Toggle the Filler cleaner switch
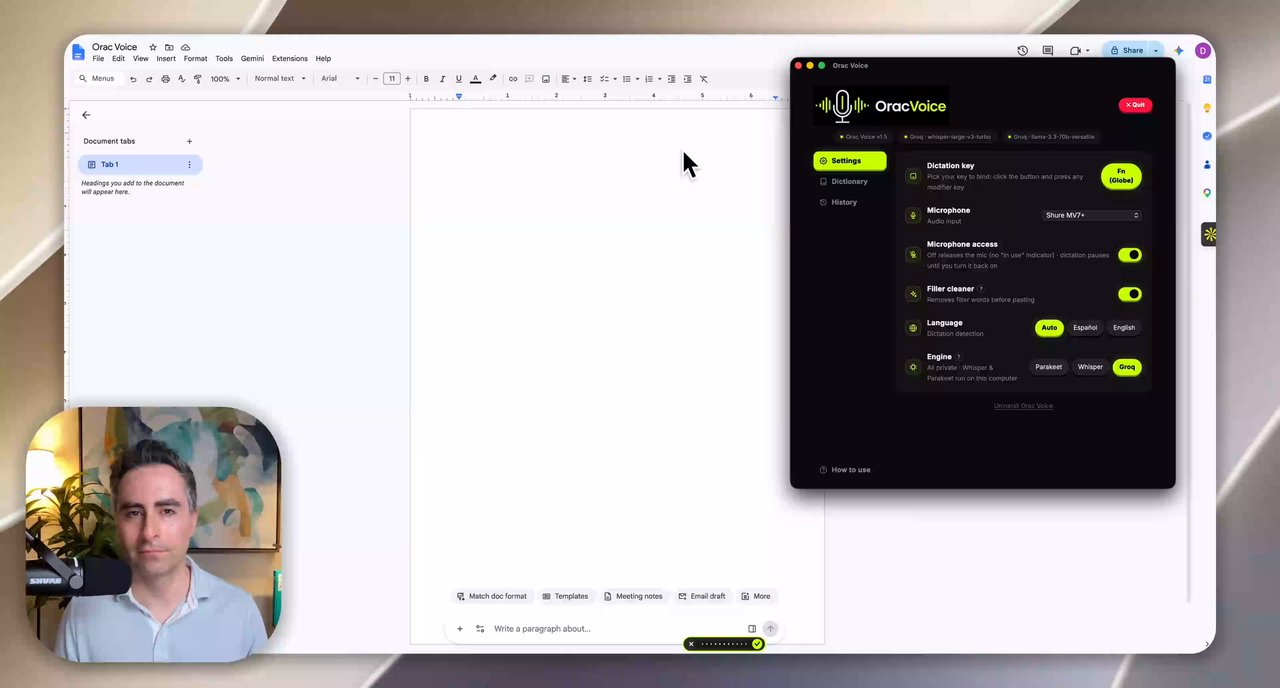Viewport: 1280px width, 688px height. point(1129,294)
